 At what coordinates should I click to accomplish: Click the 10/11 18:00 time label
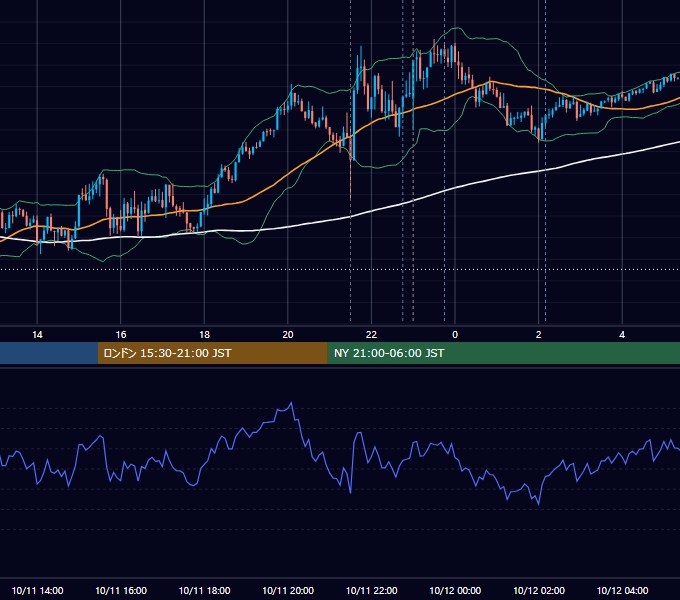(204, 590)
